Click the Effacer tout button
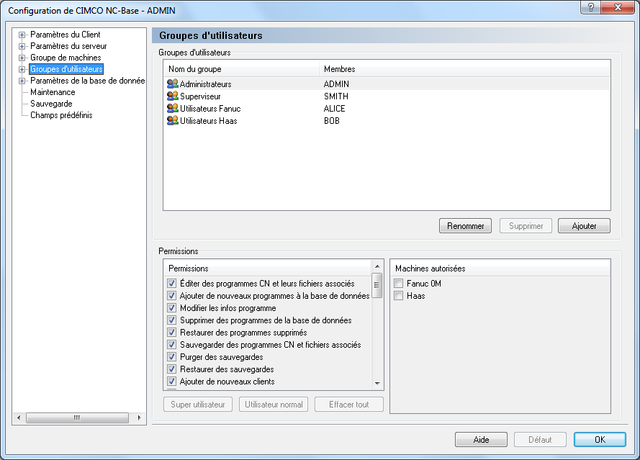The image size is (640, 460). [349, 404]
